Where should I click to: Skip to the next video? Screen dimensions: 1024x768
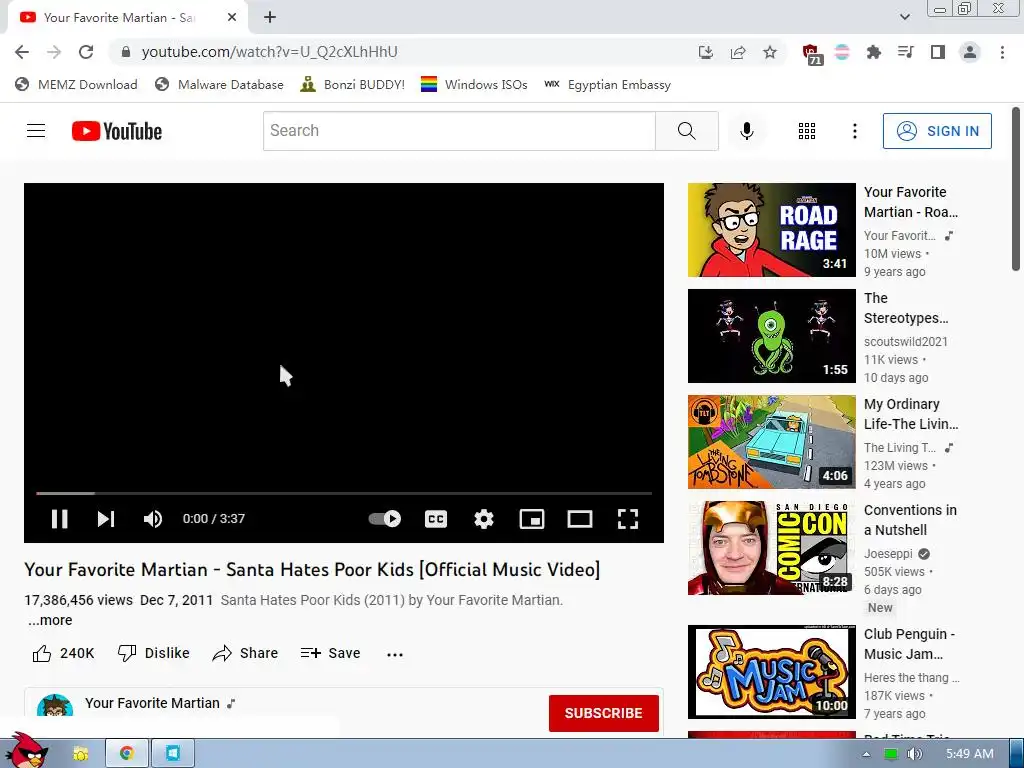(x=106, y=519)
